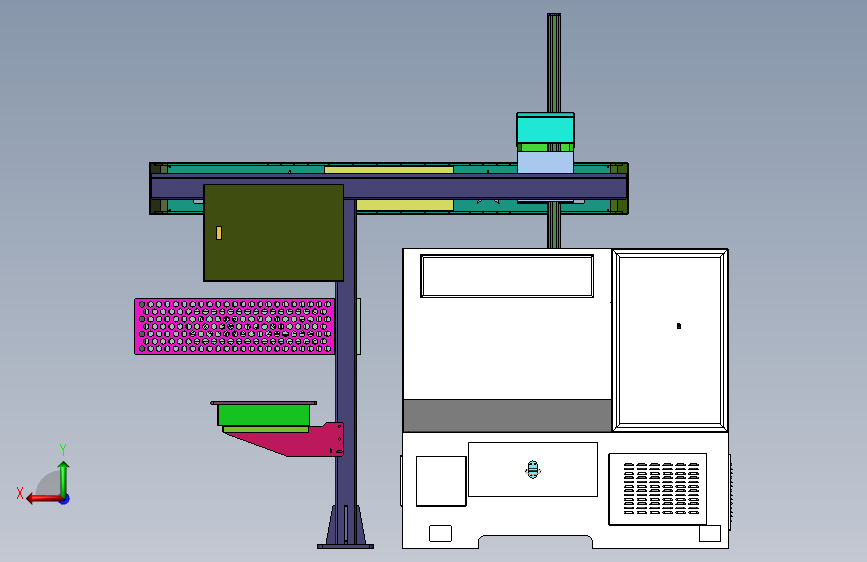Select the grey band on the machine

(x=508, y=415)
